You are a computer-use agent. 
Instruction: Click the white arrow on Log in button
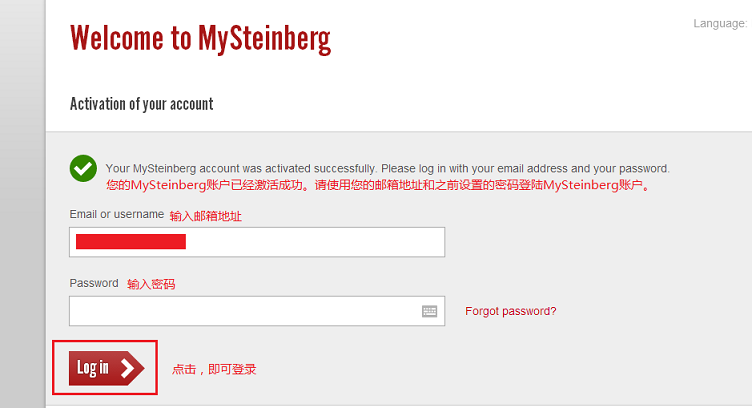pos(127,368)
